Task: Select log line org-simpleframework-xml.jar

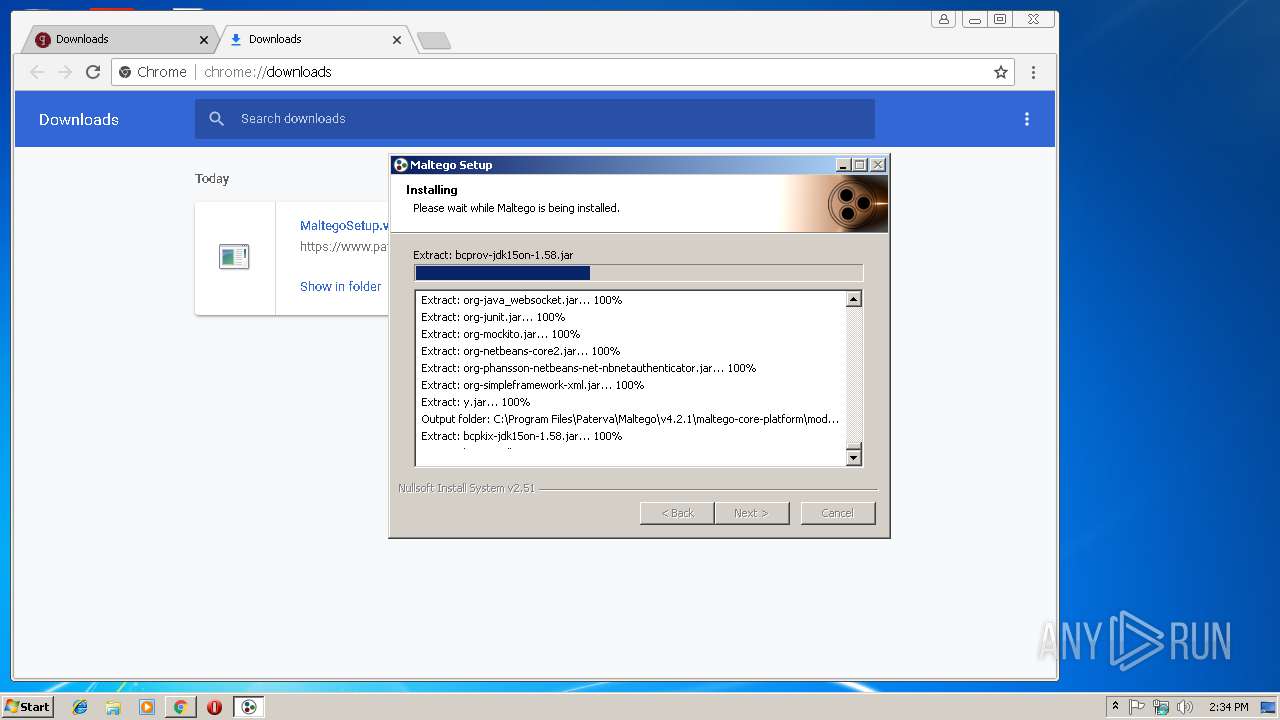Action: (x=532, y=385)
